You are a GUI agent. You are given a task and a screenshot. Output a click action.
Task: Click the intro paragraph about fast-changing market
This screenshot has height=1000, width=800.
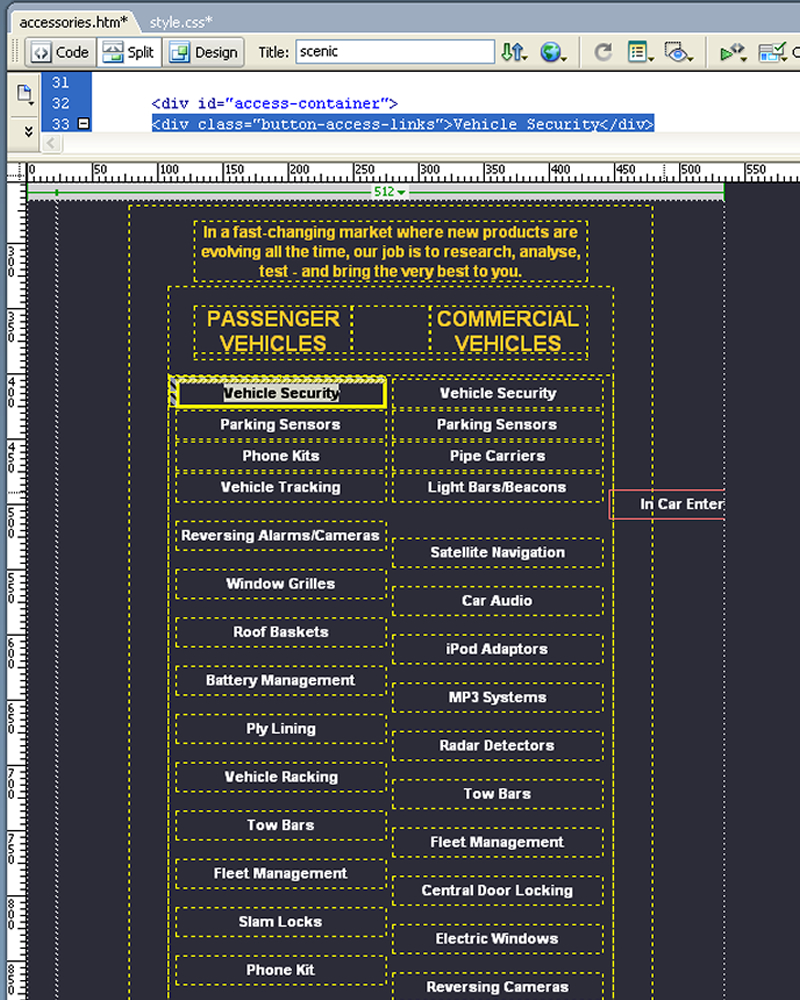coord(390,251)
